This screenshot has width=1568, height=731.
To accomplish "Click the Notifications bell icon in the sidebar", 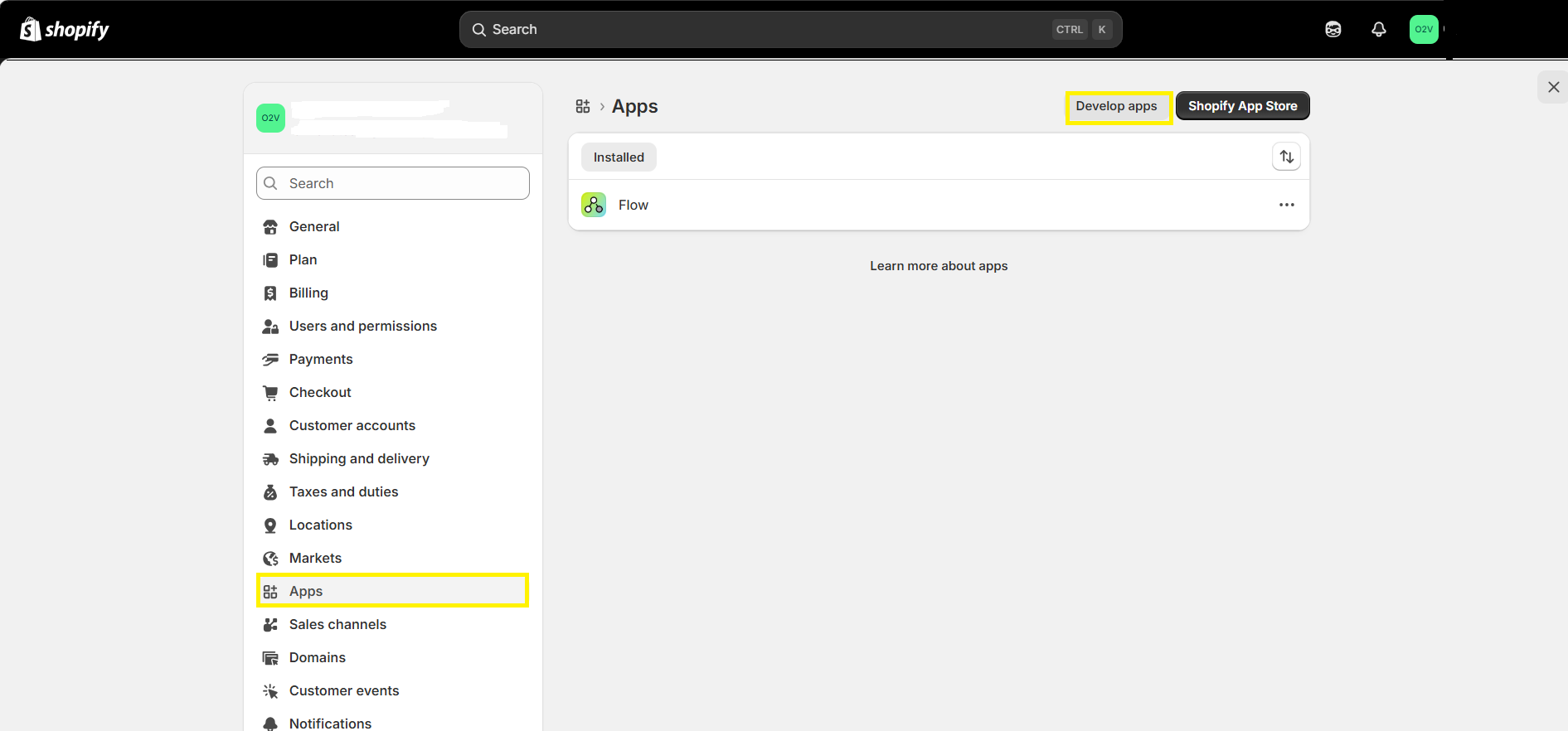I will point(270,724).
